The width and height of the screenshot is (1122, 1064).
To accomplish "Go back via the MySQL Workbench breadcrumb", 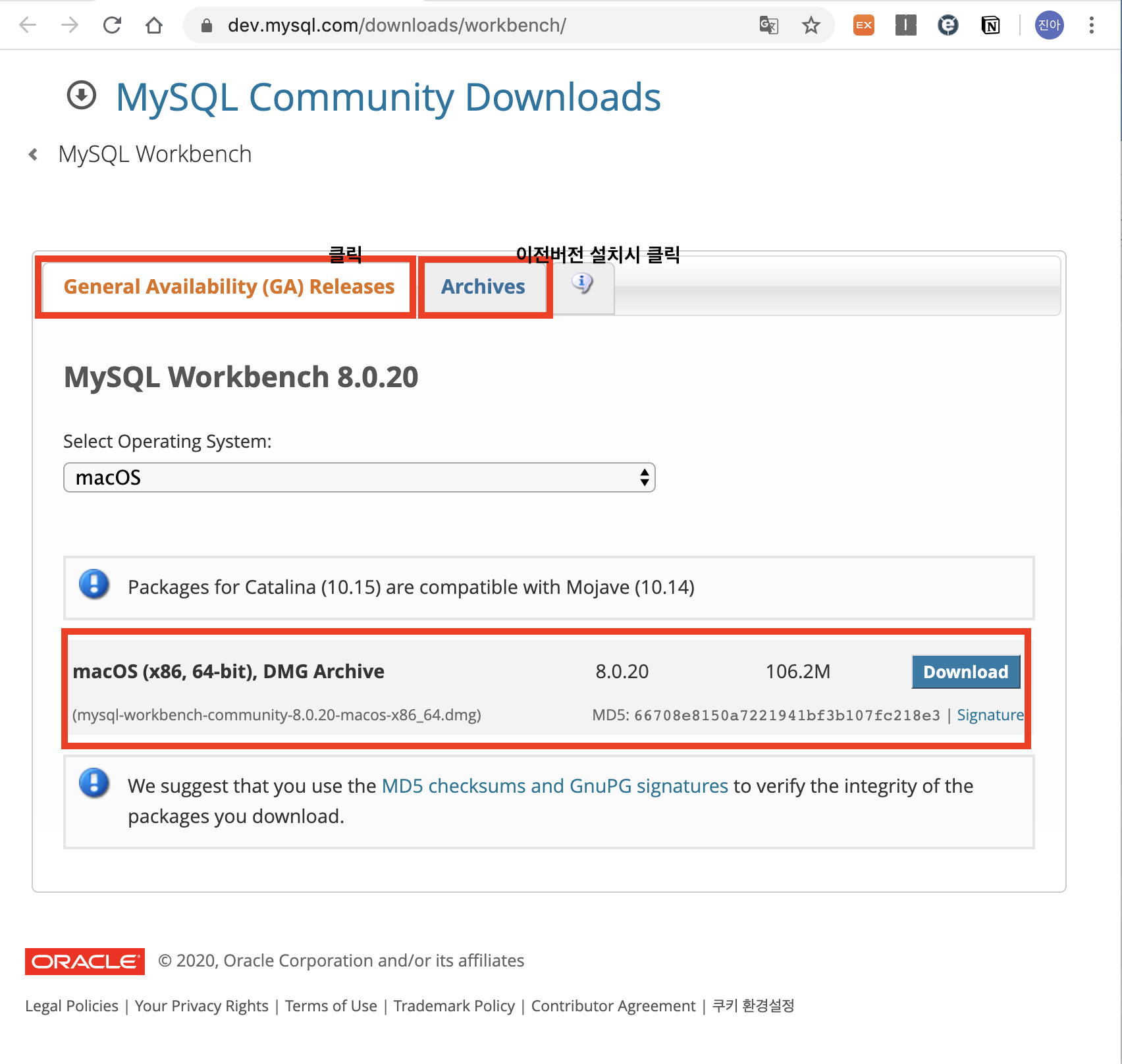I will [155, 155].
